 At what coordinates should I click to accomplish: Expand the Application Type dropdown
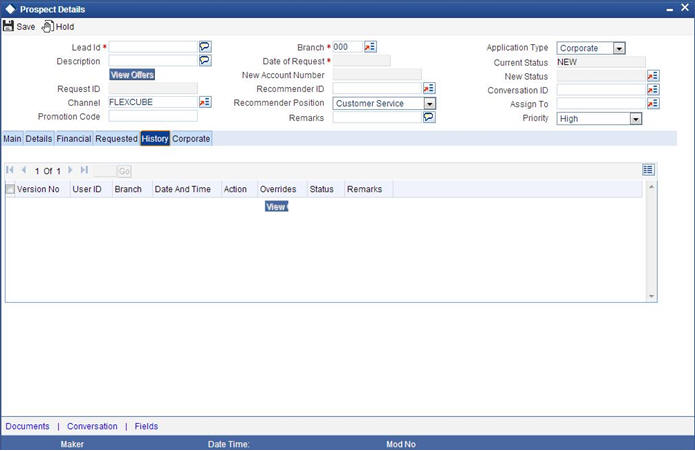(619, 48)
